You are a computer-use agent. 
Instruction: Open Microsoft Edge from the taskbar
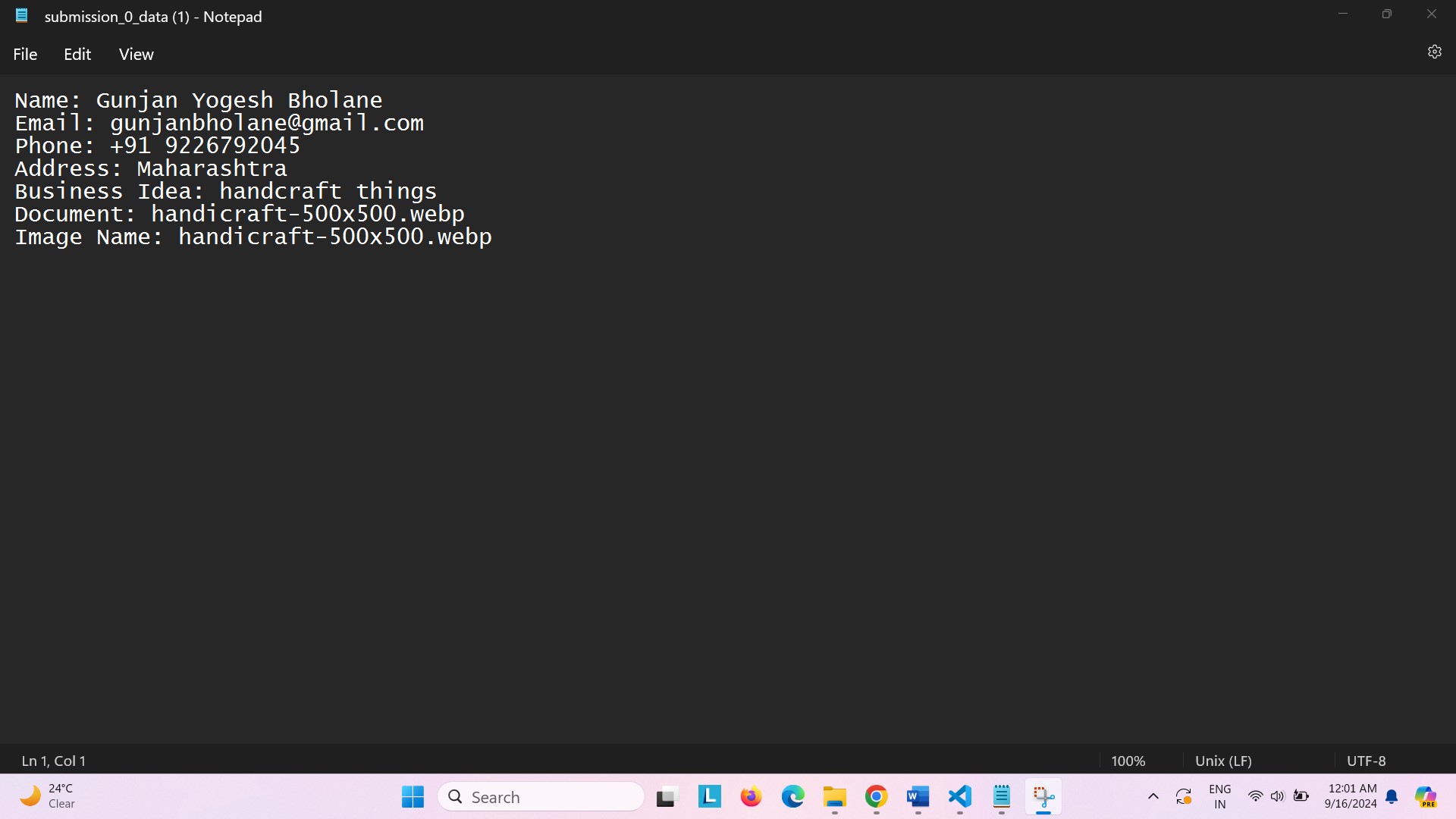click(792, 797)
